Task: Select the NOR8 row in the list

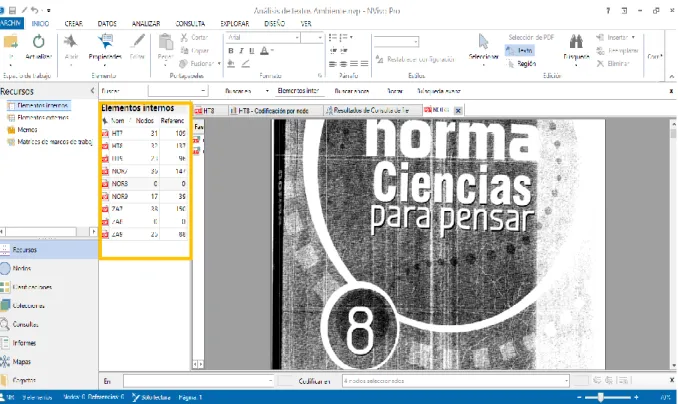Action: click(145, 183)
